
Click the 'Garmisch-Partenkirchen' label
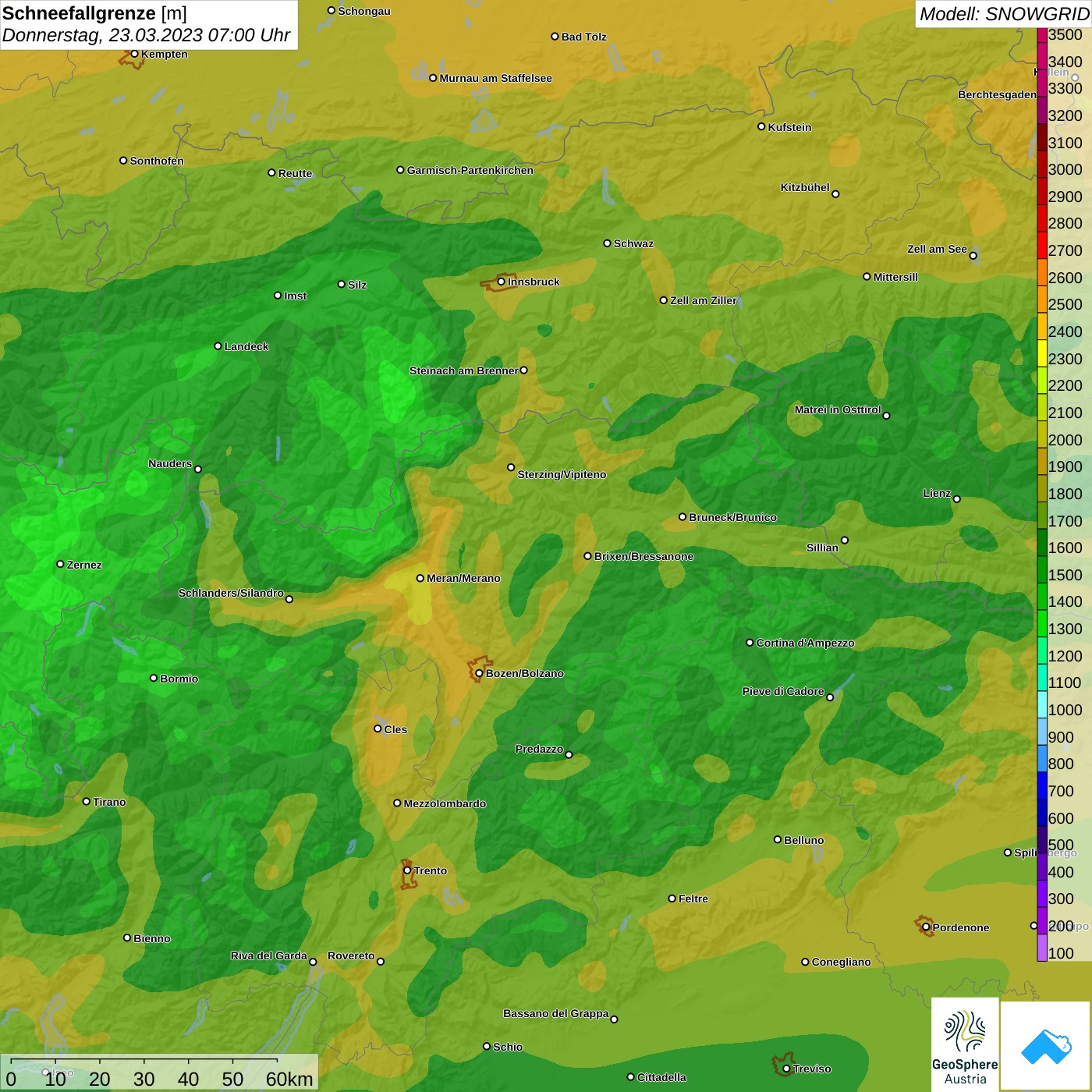(470, 170)
